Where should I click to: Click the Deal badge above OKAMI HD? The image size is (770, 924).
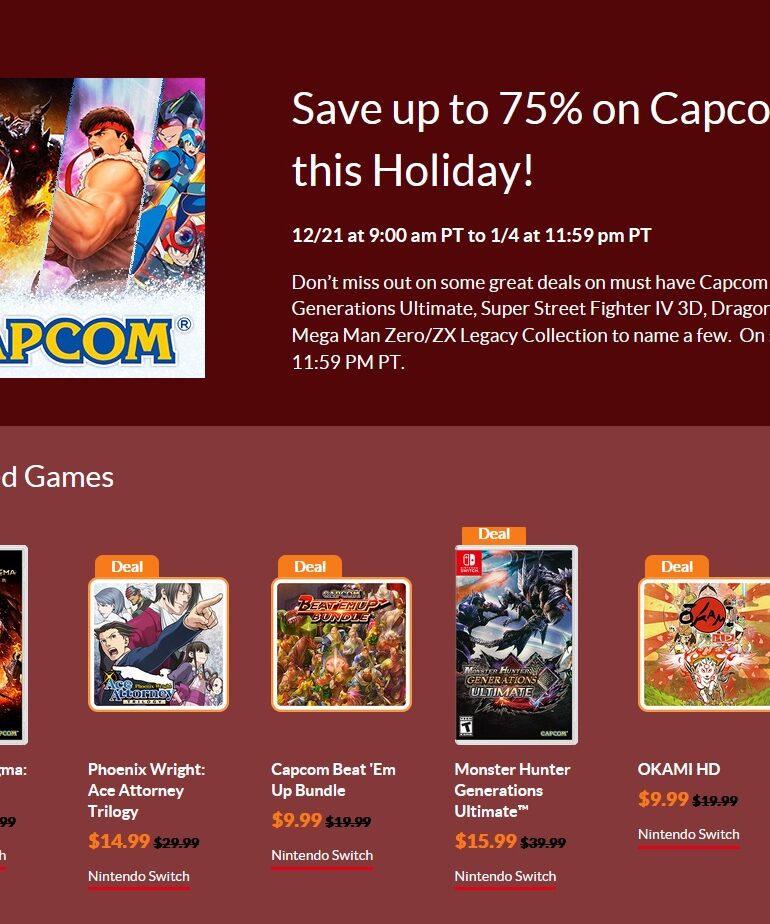coord(677,566)
